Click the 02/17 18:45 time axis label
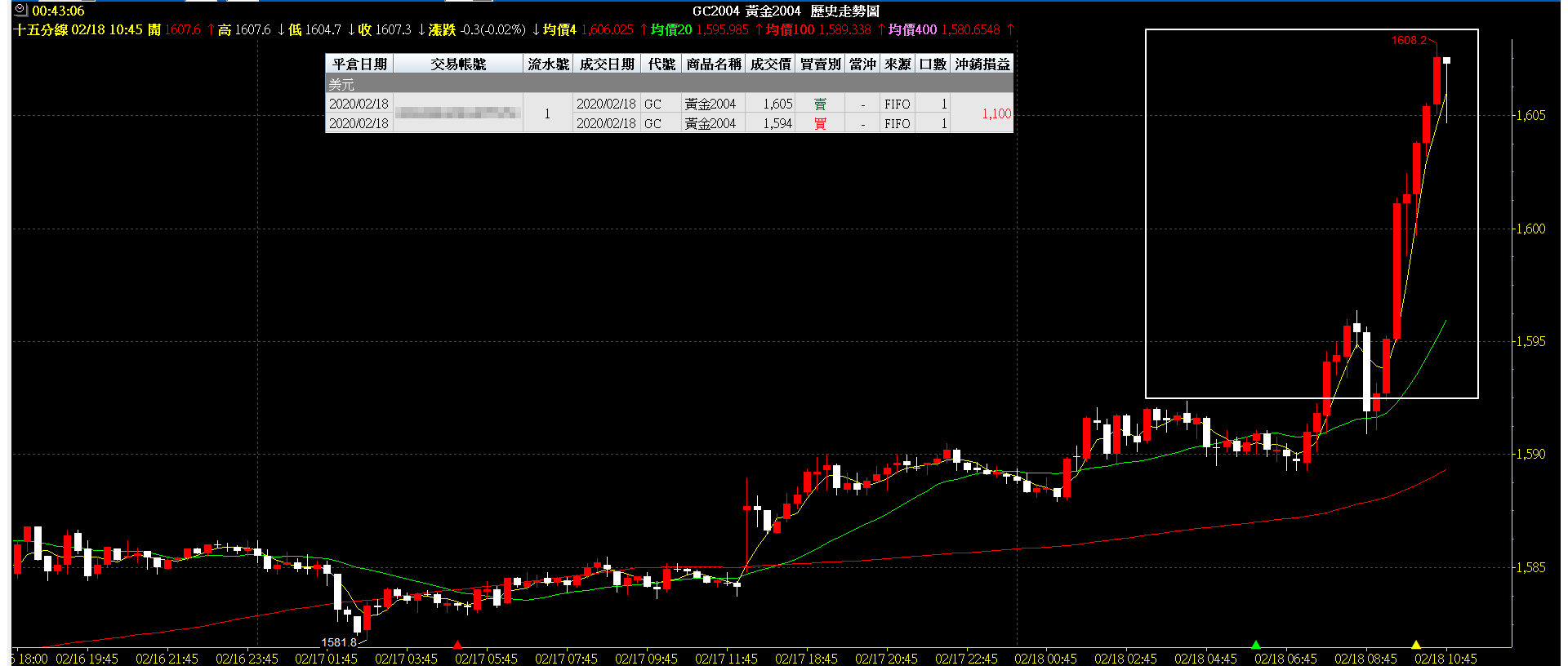The width and height of the screenshot is (1568, 666). (806, 659)
